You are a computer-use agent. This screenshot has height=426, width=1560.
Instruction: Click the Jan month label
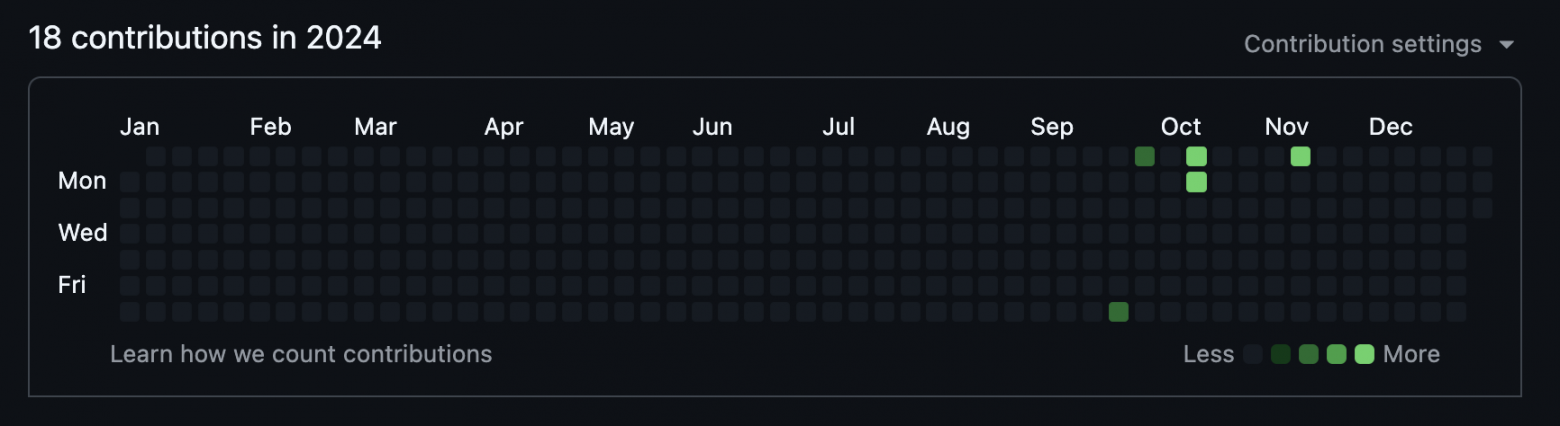[140, 127]
